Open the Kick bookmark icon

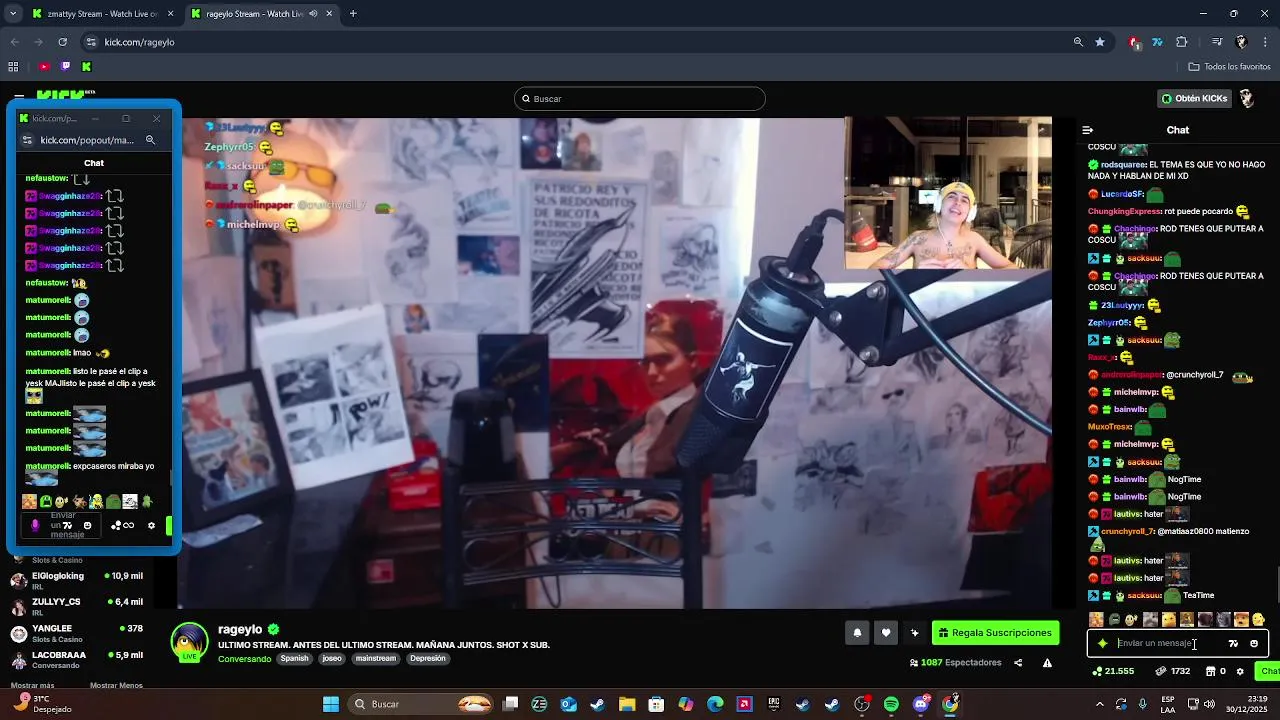[x=86, y=67]
